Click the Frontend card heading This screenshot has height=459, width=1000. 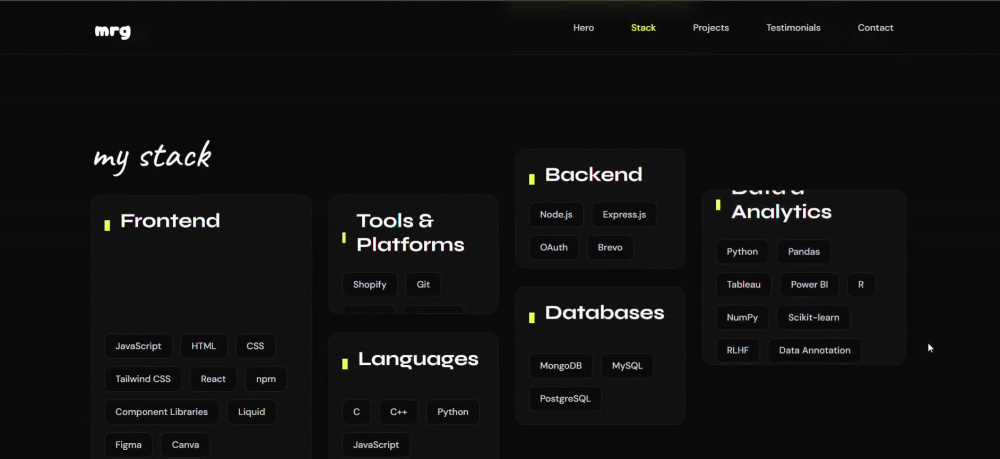[170, 221]
